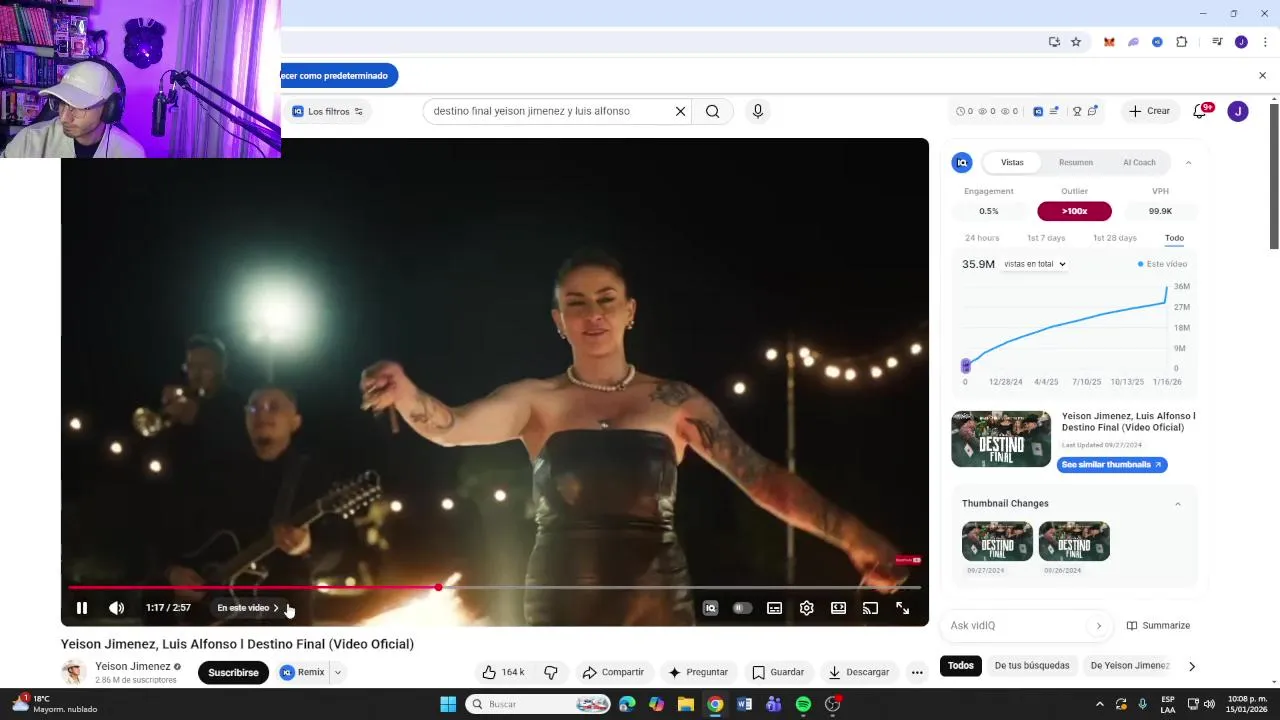1280x720 pixels.
Task: Open the 09/27/2024 thumbnail change
Action: 997,541
